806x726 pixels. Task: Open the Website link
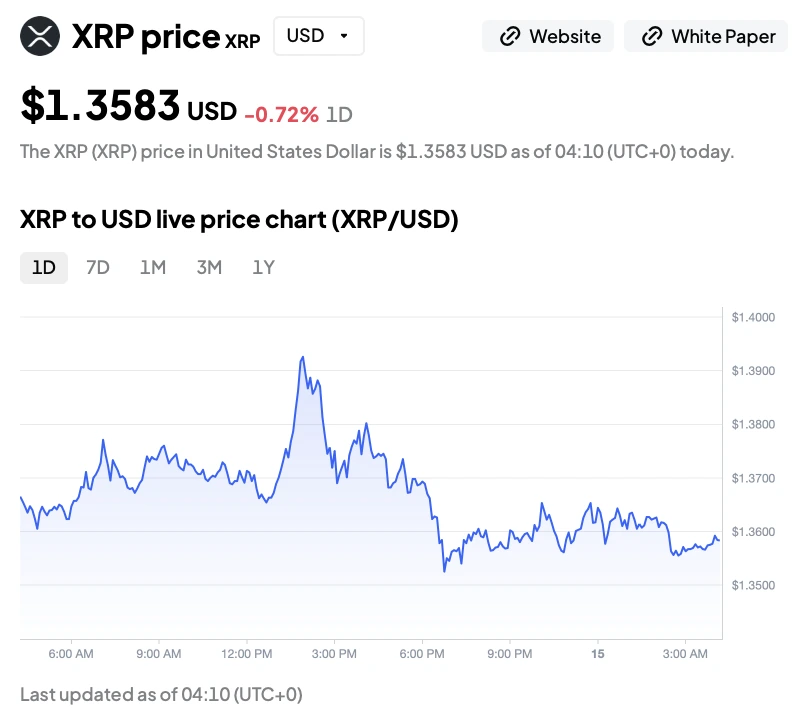point(548,37)
